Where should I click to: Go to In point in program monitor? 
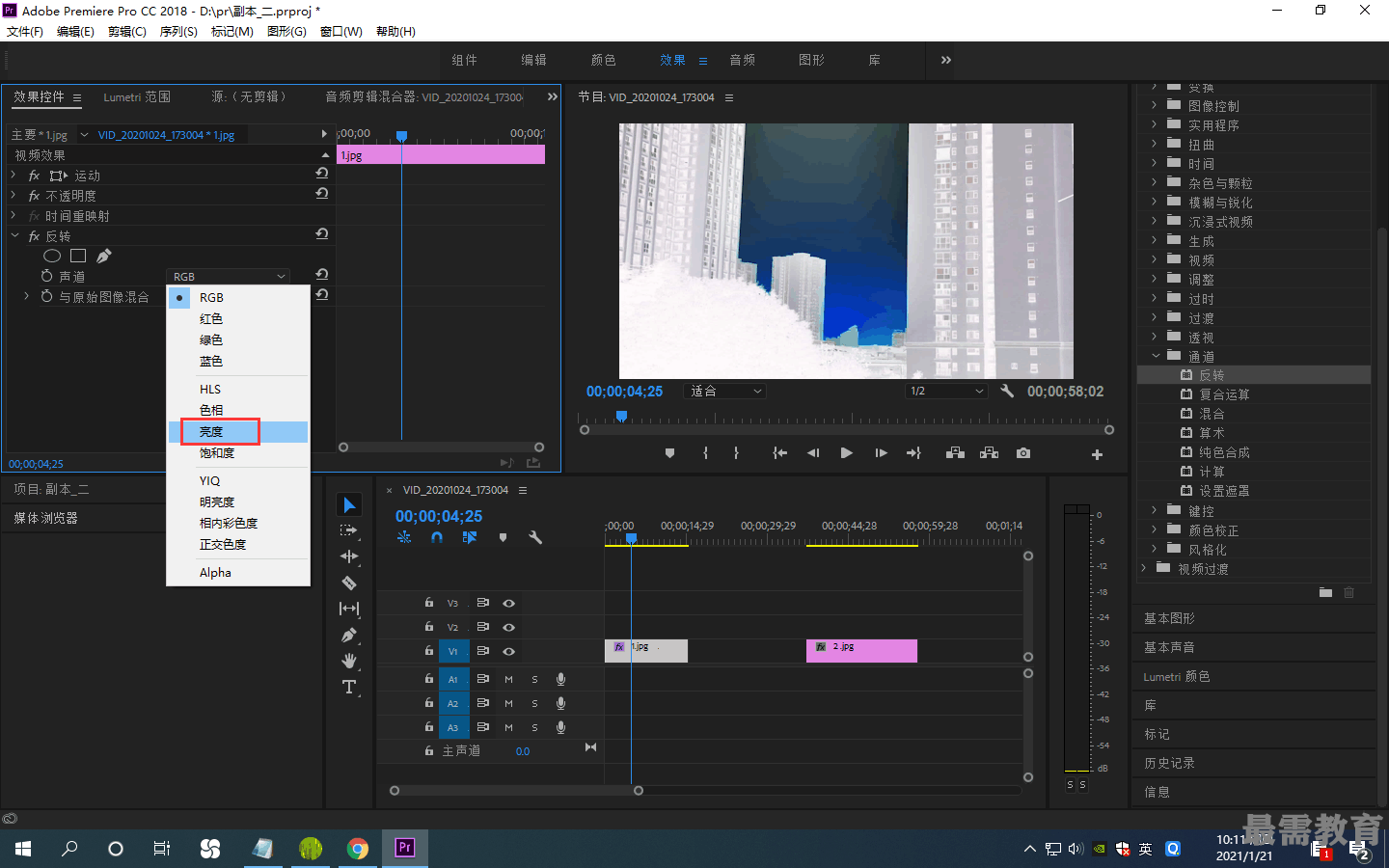coord(779,453)
